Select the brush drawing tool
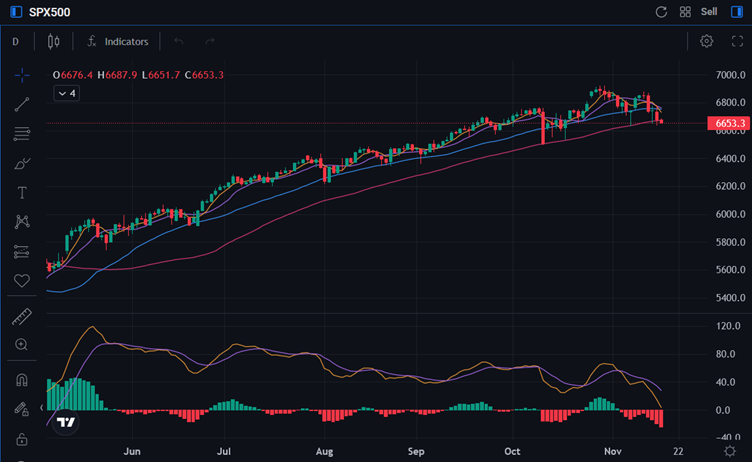 point(22,163)
